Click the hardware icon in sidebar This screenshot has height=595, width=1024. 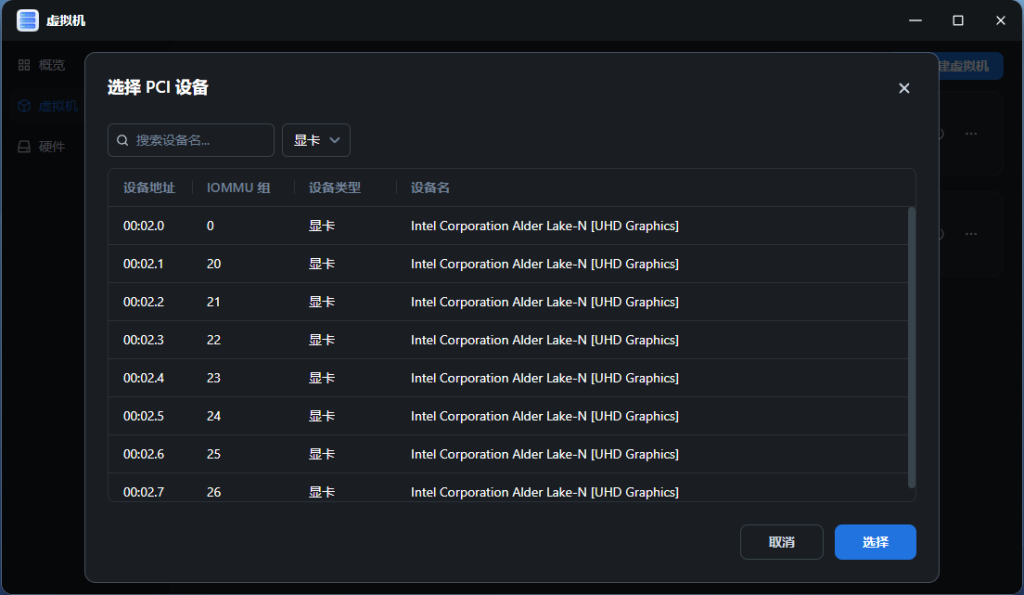pos(24,147)
